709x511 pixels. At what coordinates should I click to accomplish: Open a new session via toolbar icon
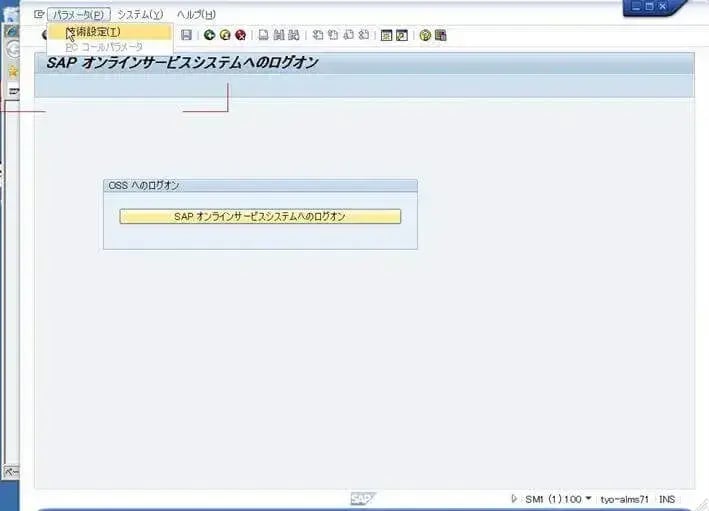386,35
